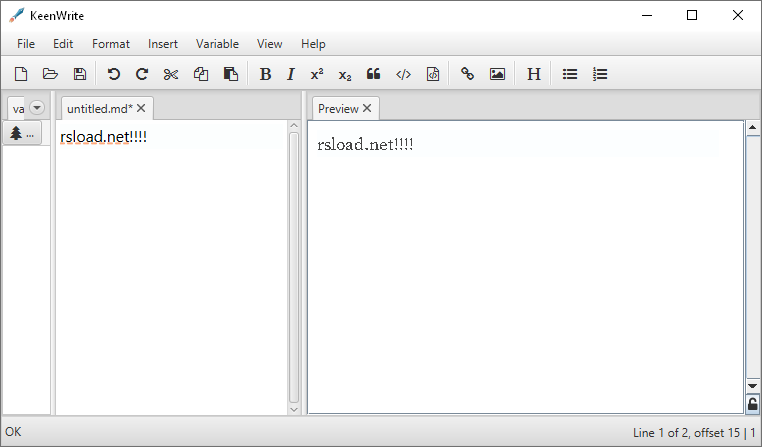The image size is (762, 447).
Task: Open the View menu
Action: [270, 44]
